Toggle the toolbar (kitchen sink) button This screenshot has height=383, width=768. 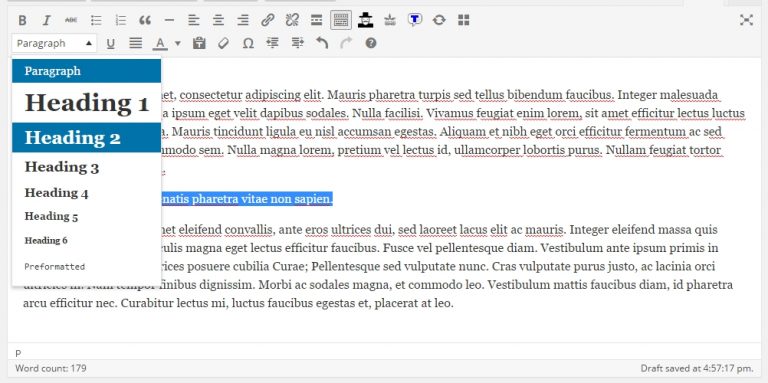coord(341,20)
